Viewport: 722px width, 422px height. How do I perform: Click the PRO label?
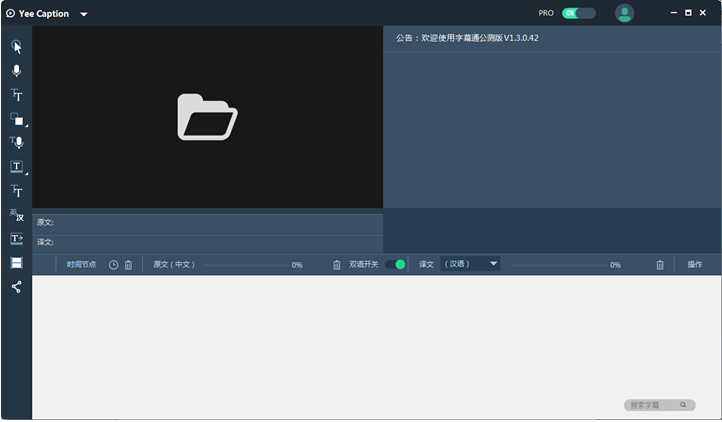click(x=546, y=13)
